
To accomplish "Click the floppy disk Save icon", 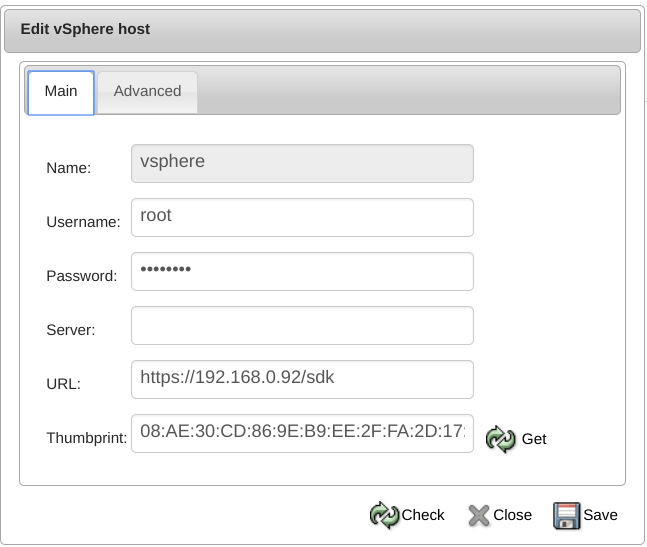I will [x=567, y=515].
